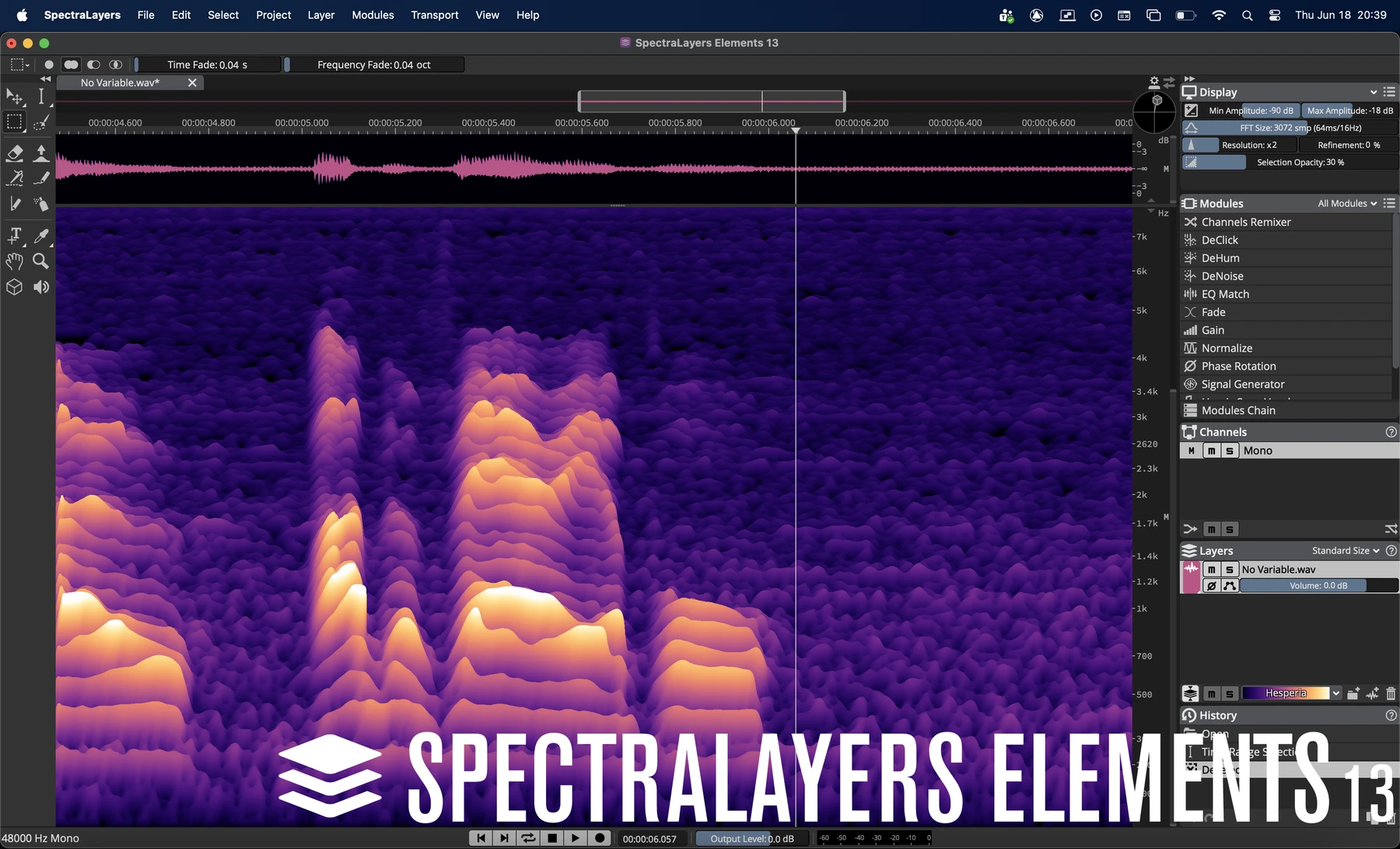Switch to the No Variable.wav tab
The height and width of the screenshot is (849, 1400).
(x=121, y=82)
